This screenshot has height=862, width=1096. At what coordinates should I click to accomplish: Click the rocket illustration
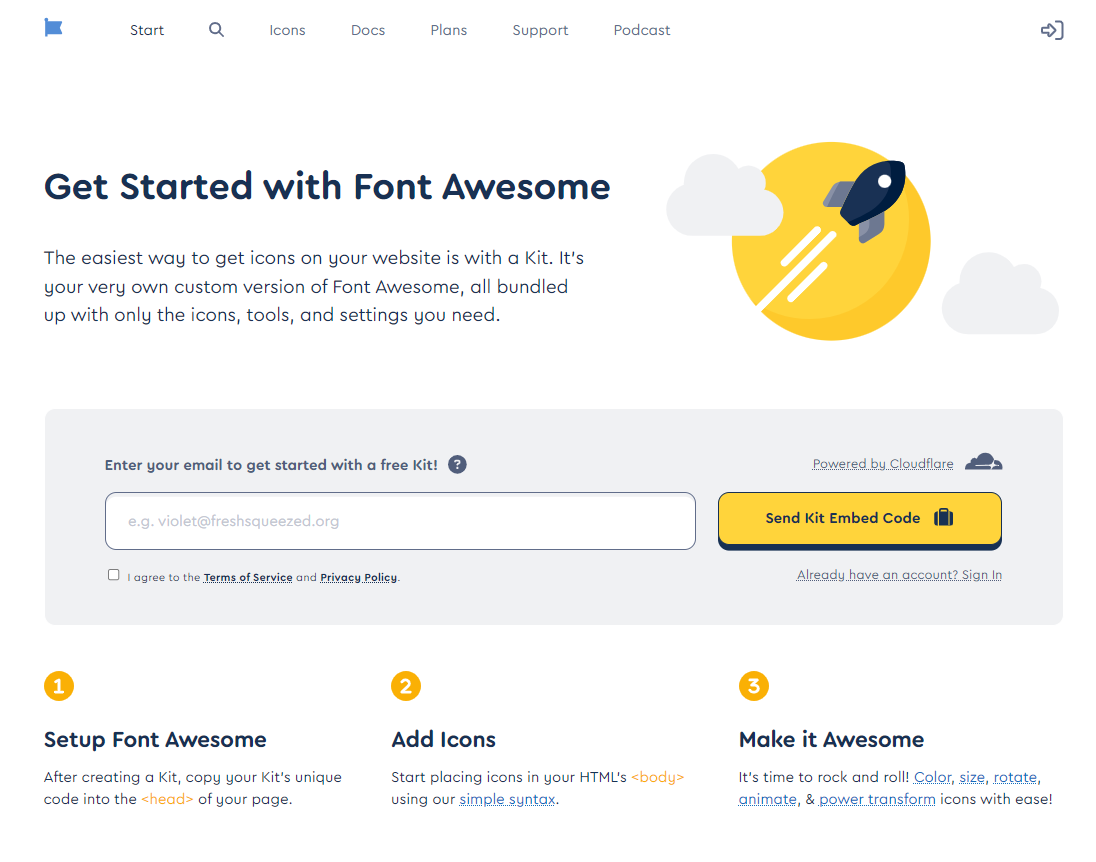pos(865,201)
